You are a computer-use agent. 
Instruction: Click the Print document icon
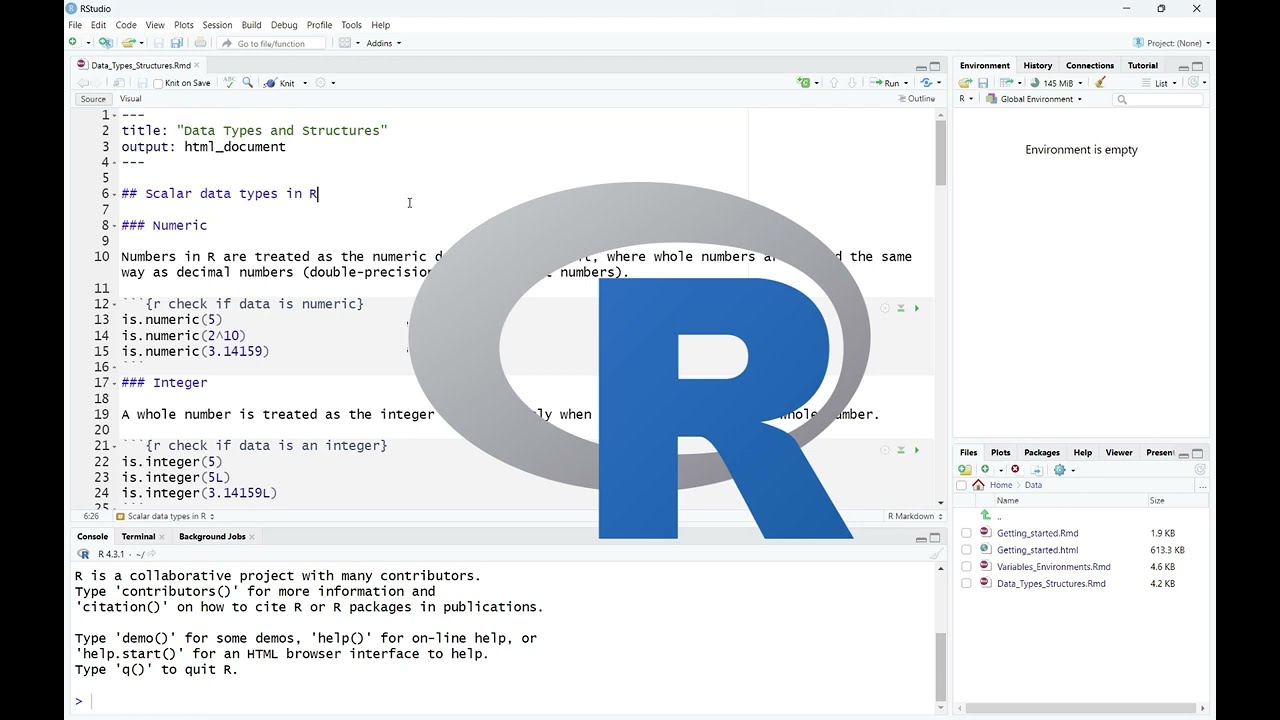click(x=200, y=43)
